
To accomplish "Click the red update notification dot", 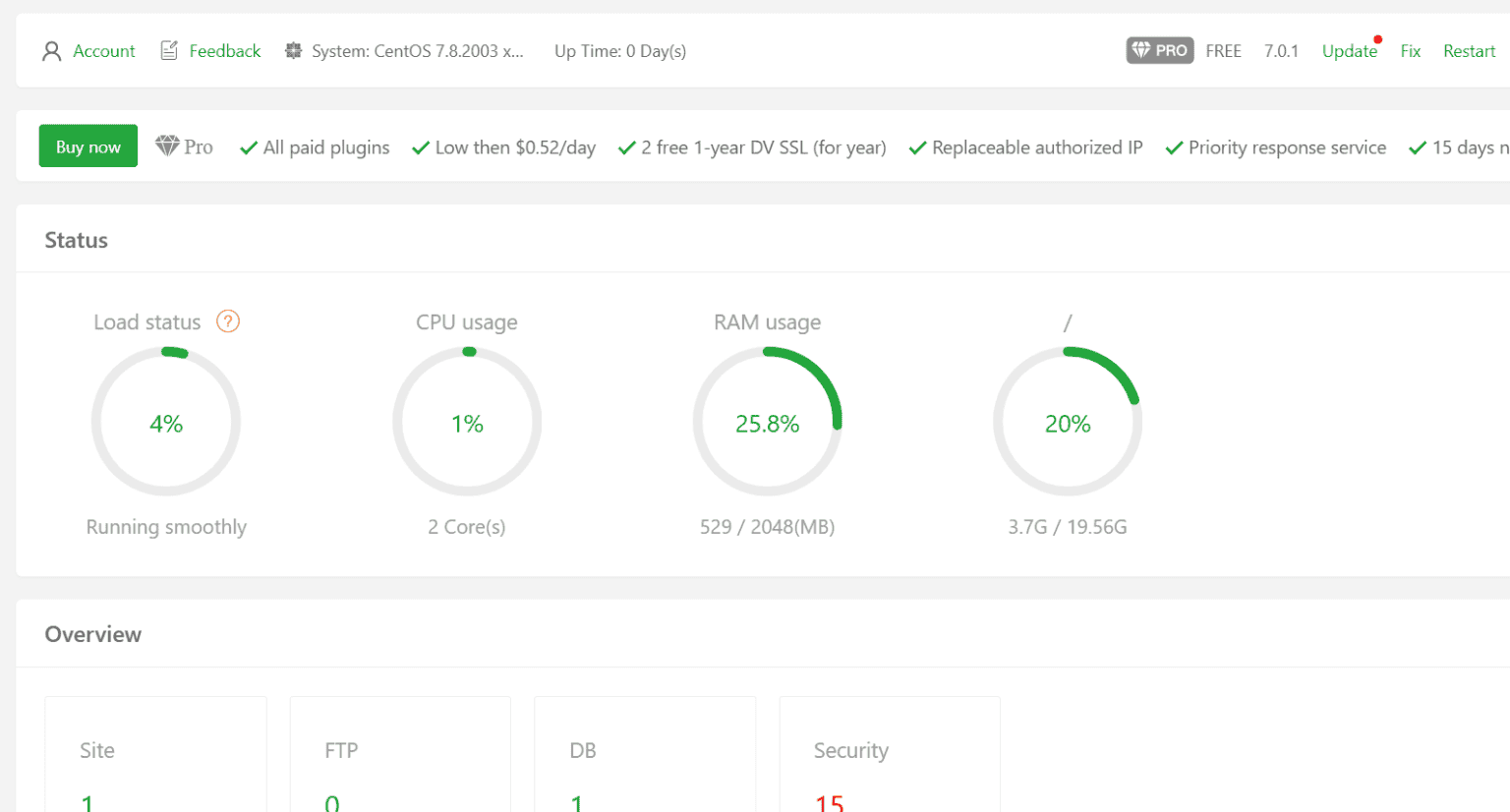I will point(1377,39).
